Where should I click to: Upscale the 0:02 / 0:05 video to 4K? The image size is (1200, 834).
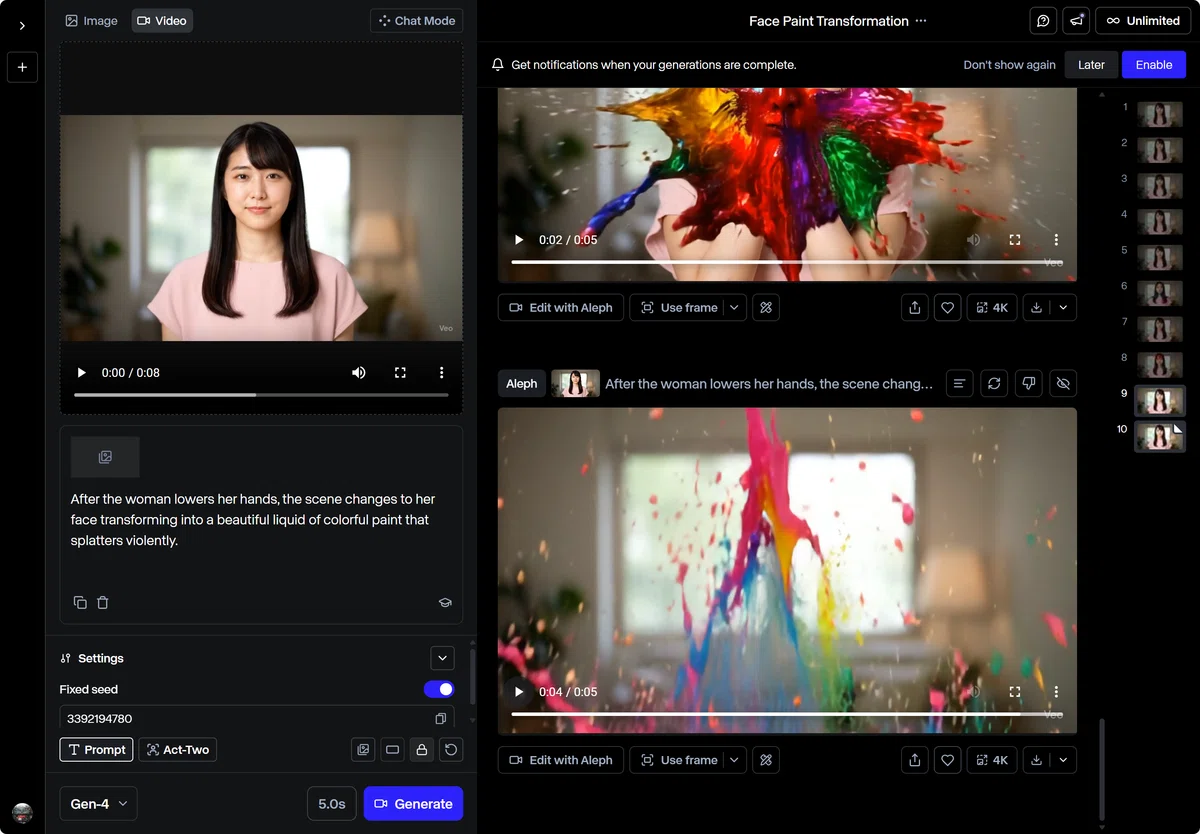[992, 308]
